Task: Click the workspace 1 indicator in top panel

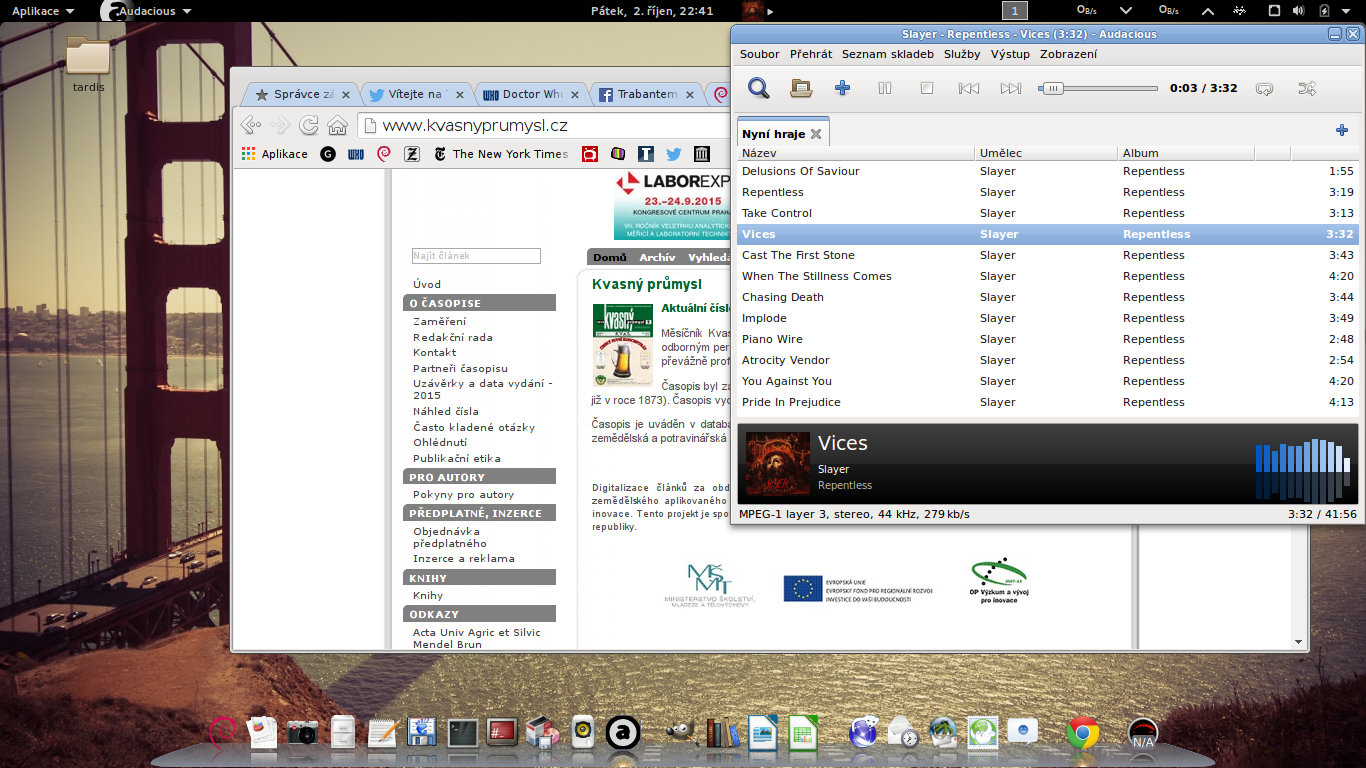Action: click(x=1015, y=11)
